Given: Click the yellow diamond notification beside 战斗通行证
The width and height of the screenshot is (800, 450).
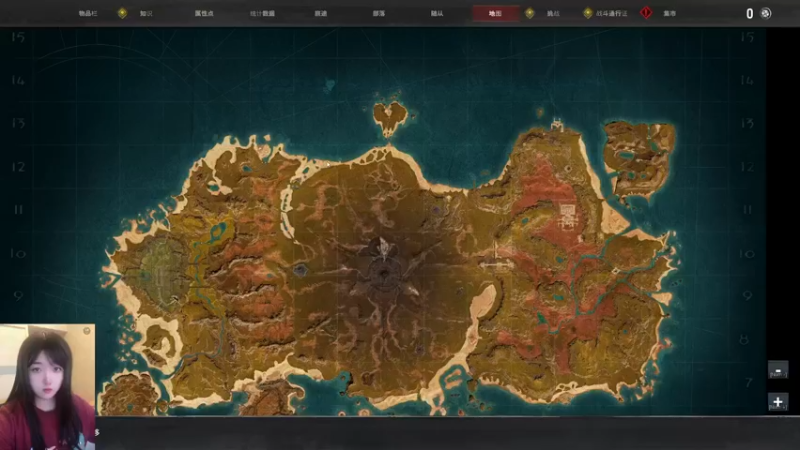Looking at the screenshot, I should click(588, 13).
